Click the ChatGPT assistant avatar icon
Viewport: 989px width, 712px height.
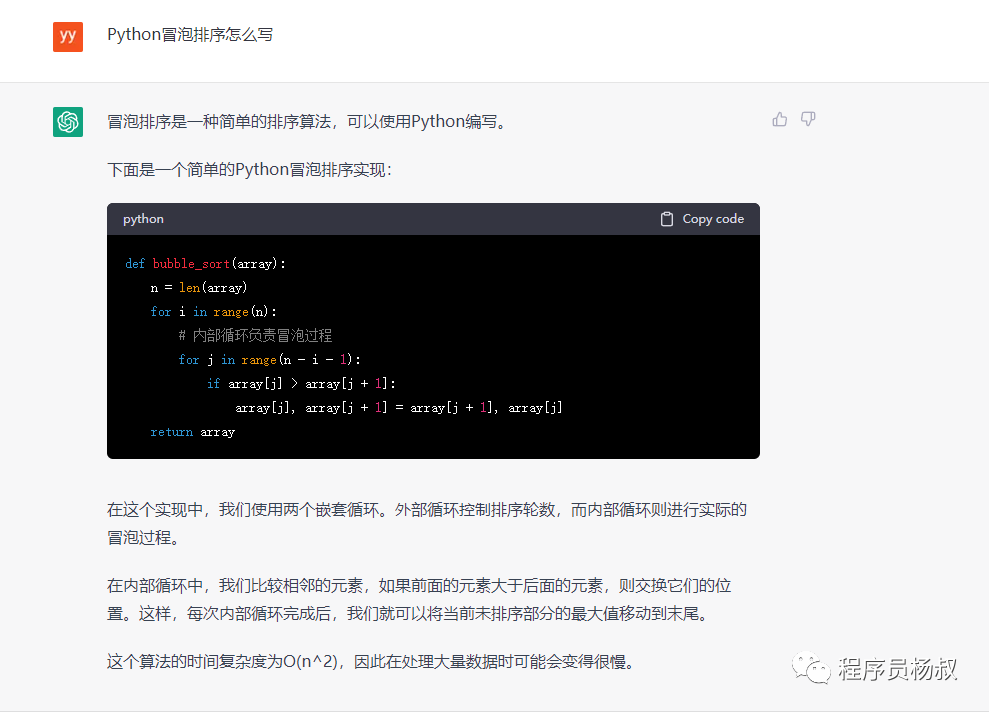pos(68,122)
